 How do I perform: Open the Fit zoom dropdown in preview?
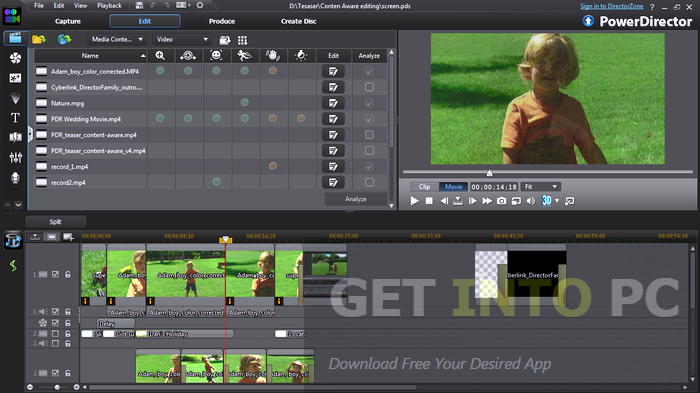coord(541,187)
